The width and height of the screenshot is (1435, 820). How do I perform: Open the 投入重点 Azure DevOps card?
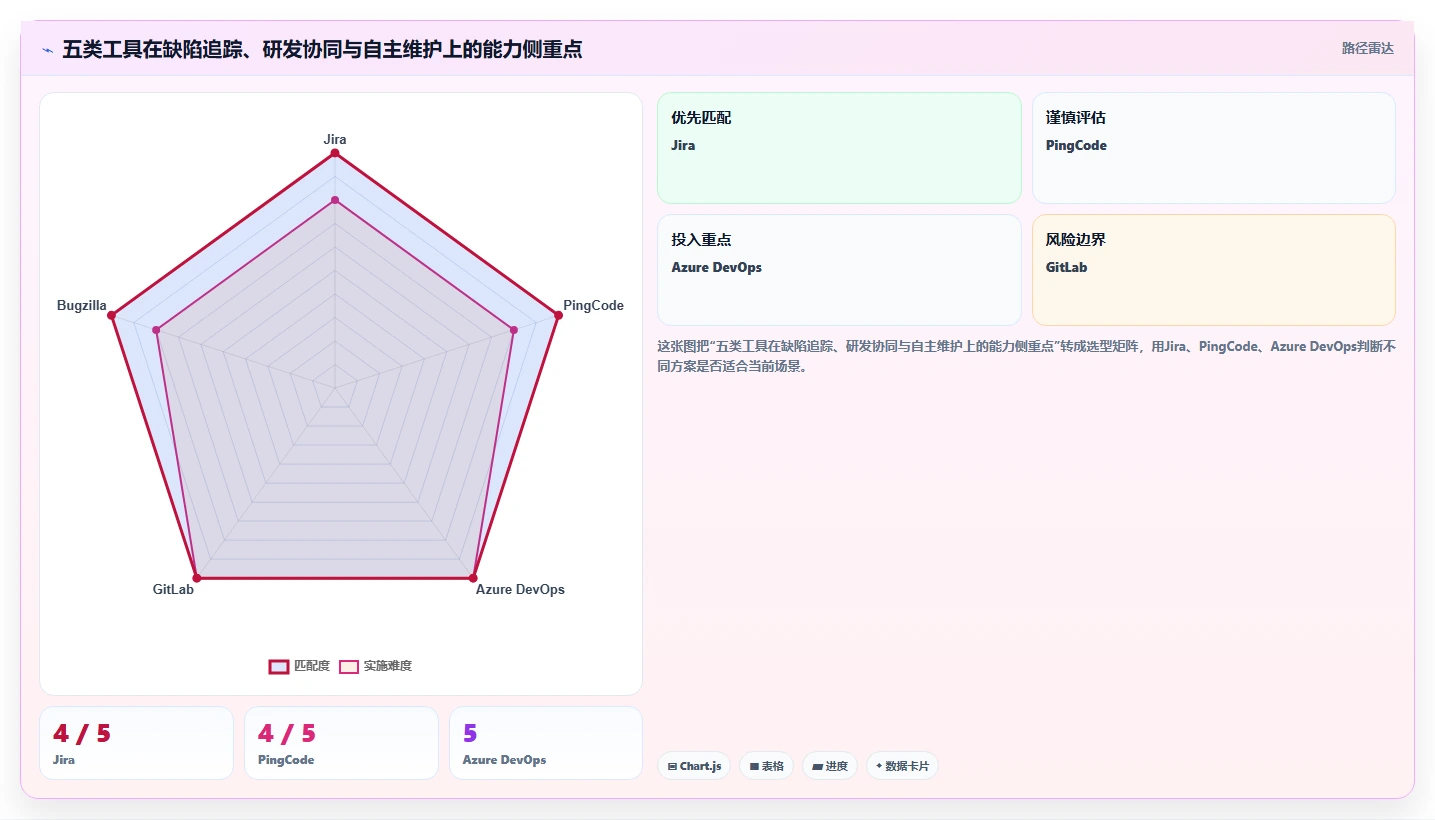(x=839, y=270)
